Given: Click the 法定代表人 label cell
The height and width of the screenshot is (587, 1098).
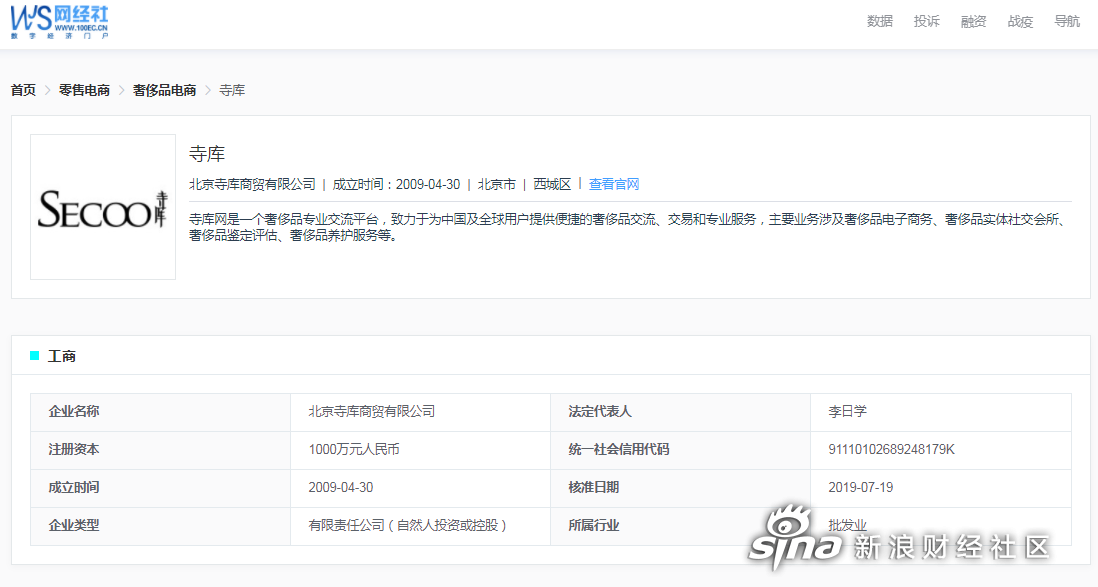Looking at the screenshot, I should coord(681,412).
